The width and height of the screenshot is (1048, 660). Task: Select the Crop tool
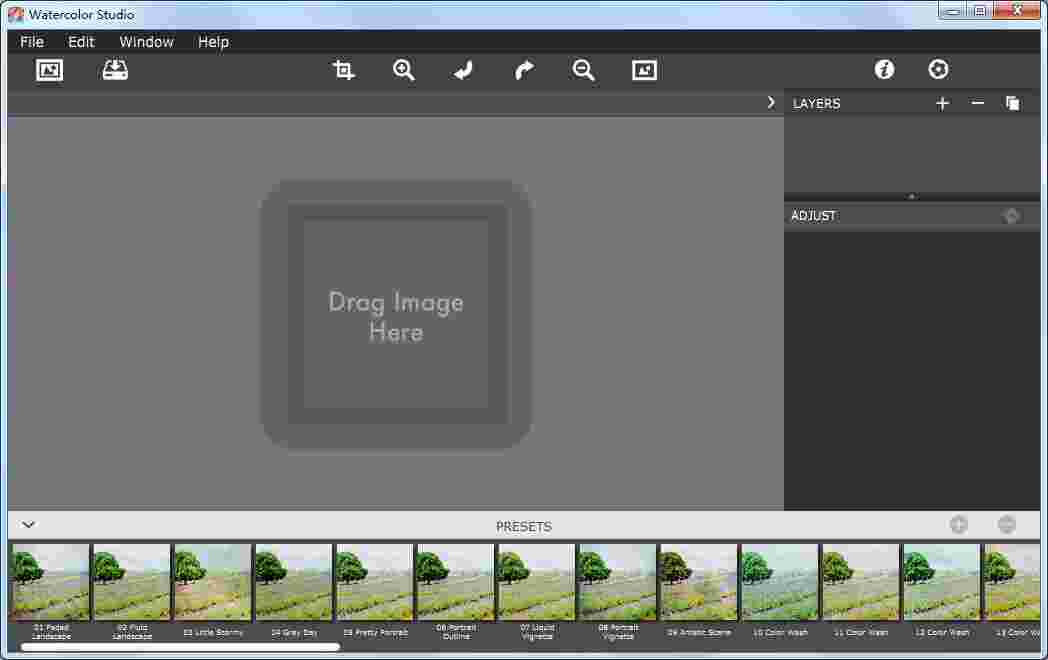[x=342, y=69]
